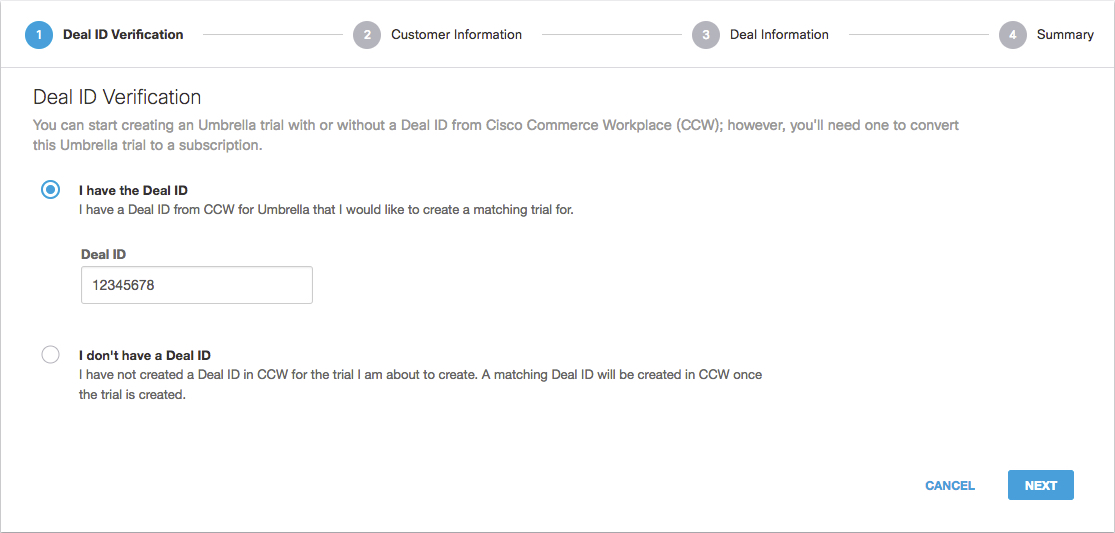Click the step 1 circle icon
This screenshot has height=533, width=1115.
click(x=38, y=35)
